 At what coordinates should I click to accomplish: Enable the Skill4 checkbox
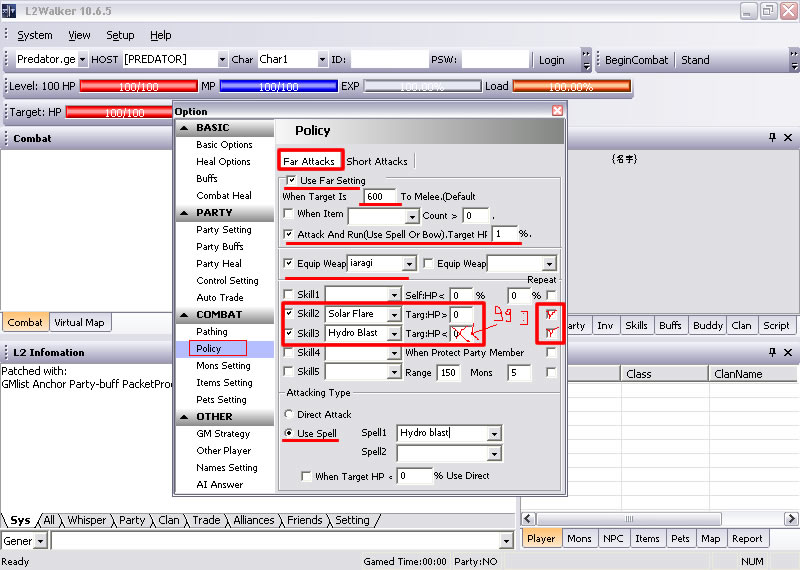coord(288,352)
